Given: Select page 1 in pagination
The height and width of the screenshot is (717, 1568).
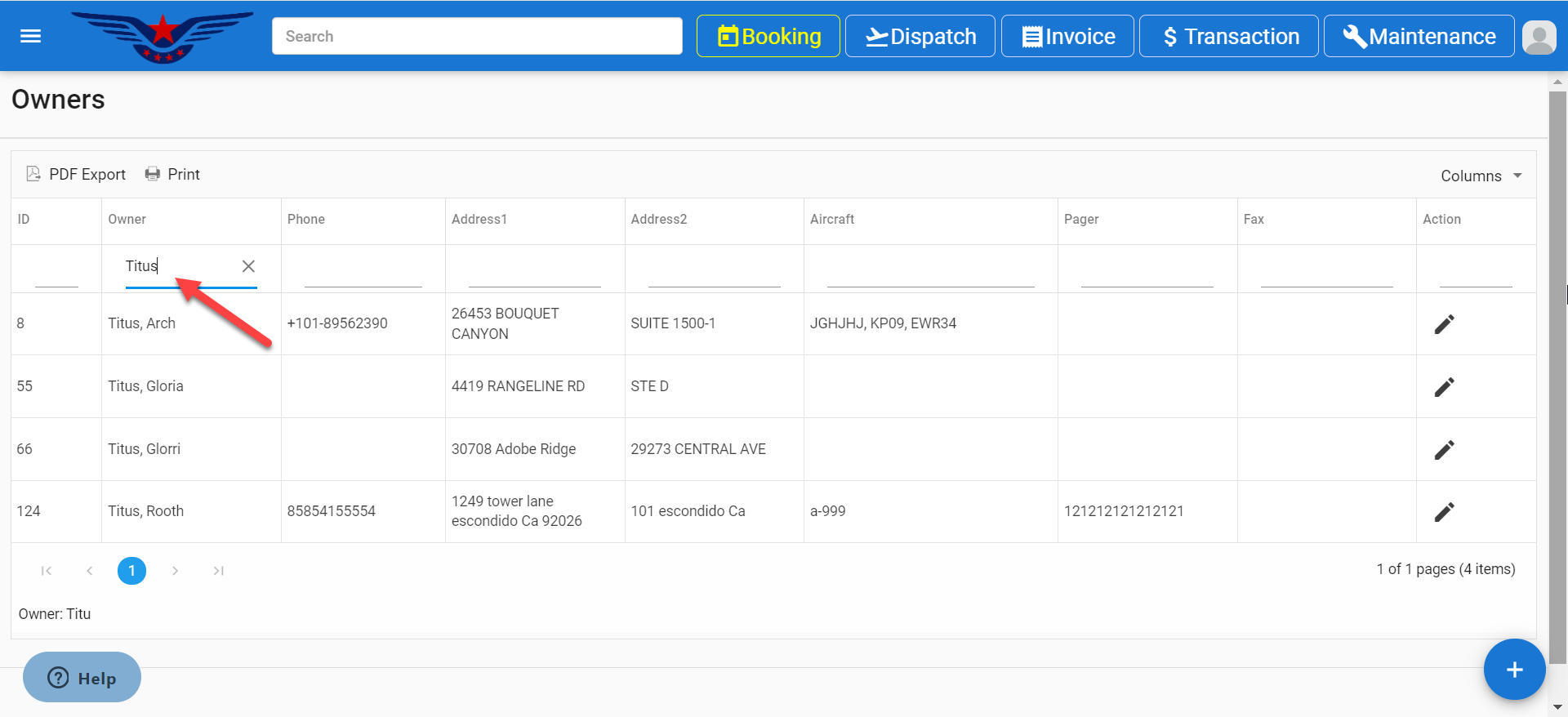Looking at the screenshot, I should (x=131, y=571).
